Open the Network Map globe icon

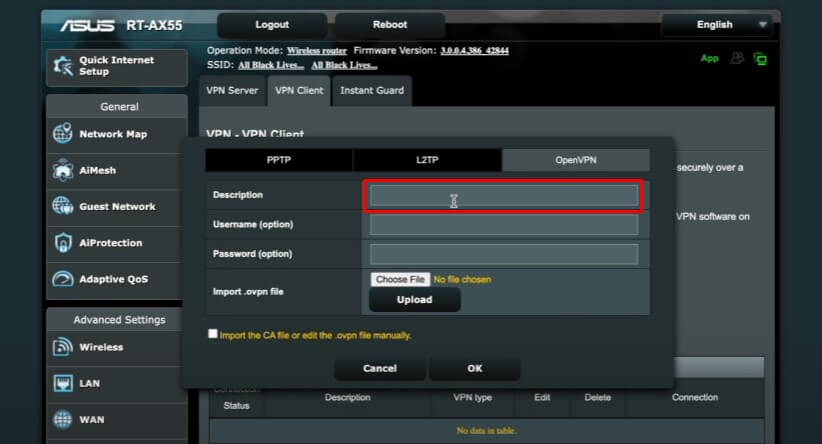63,134
